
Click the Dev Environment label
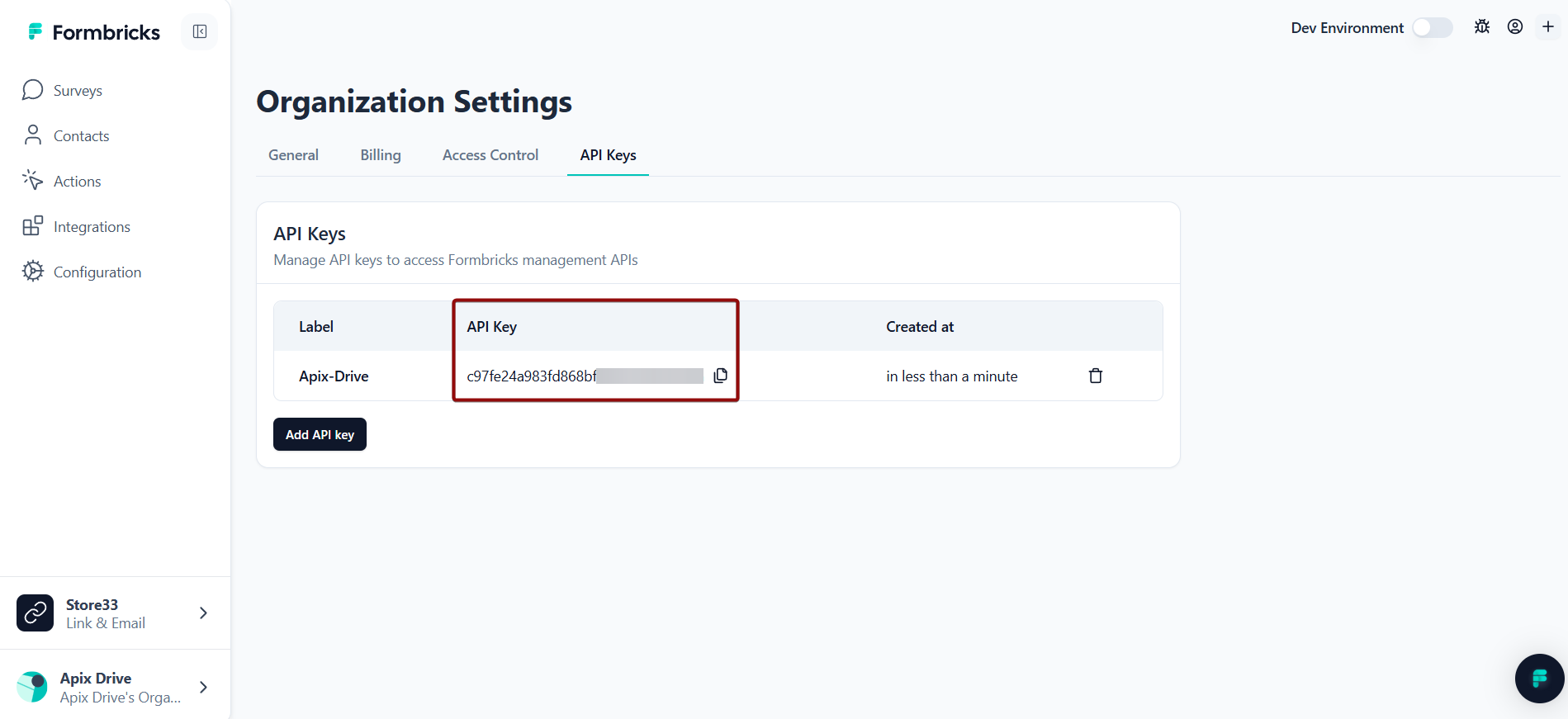point(1347,28)
